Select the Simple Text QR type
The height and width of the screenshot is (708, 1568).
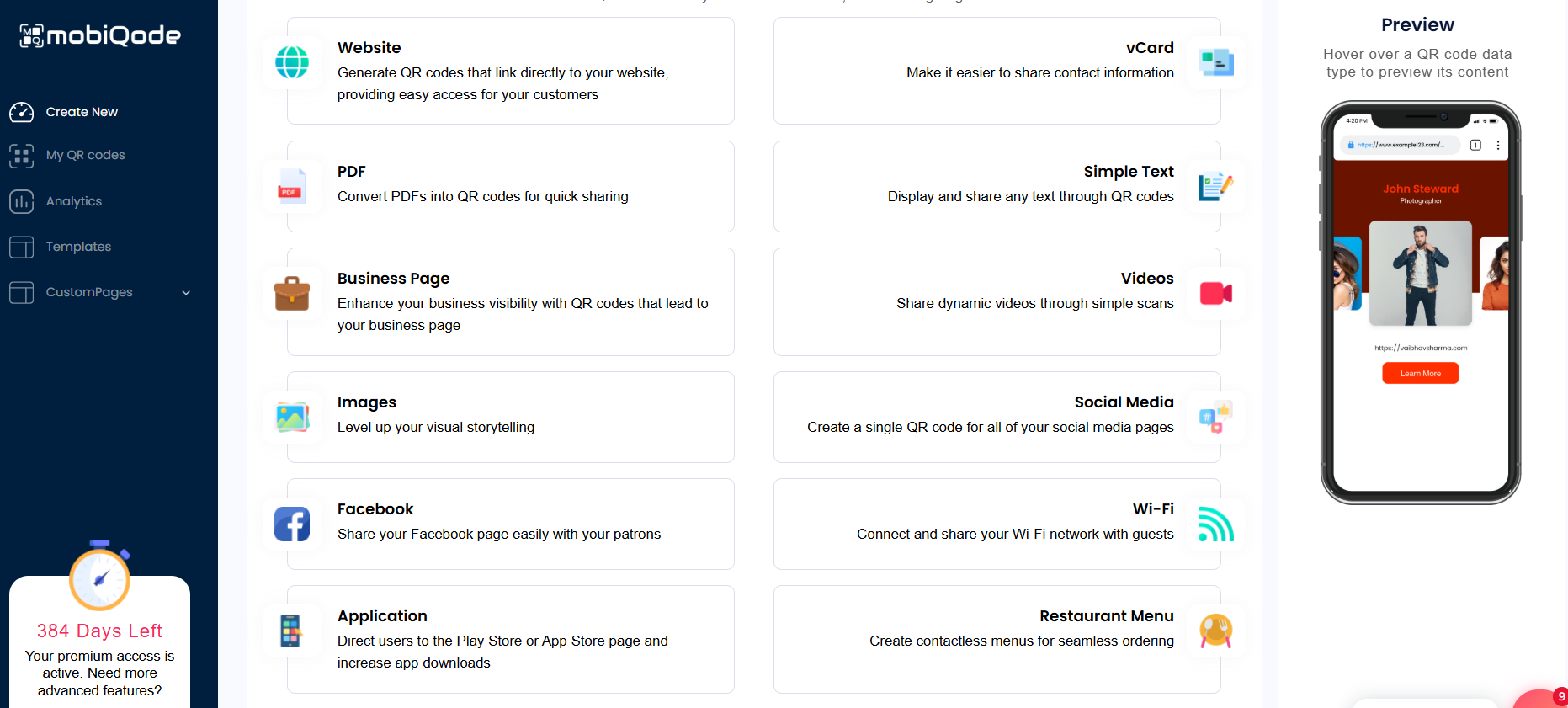point(997,186)
